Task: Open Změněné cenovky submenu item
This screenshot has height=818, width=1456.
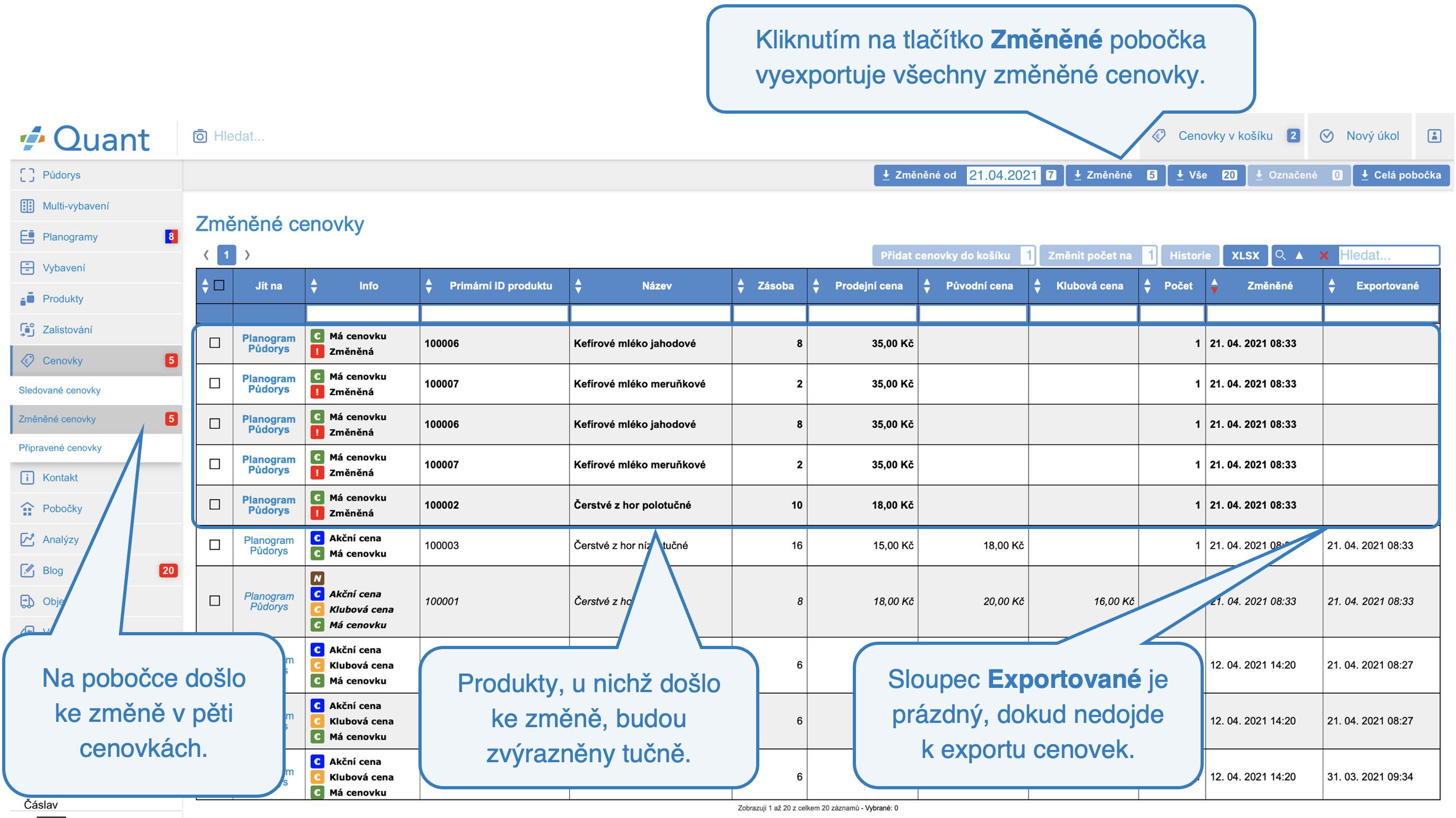Action: pos(96,419)
